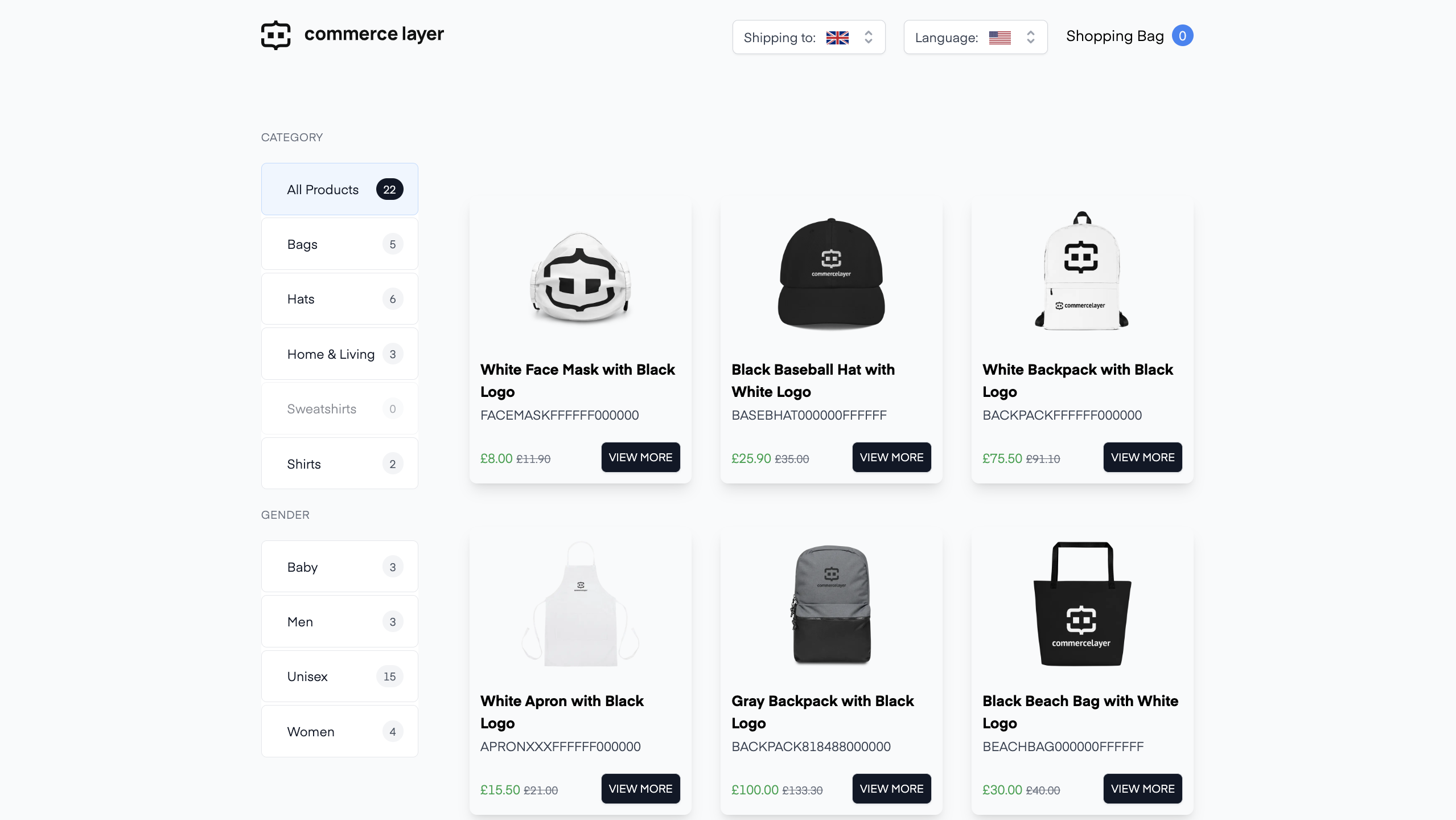Click the Commerce Layer logo icon
This screenshot has width=1456, height=820.
(276, 34)
